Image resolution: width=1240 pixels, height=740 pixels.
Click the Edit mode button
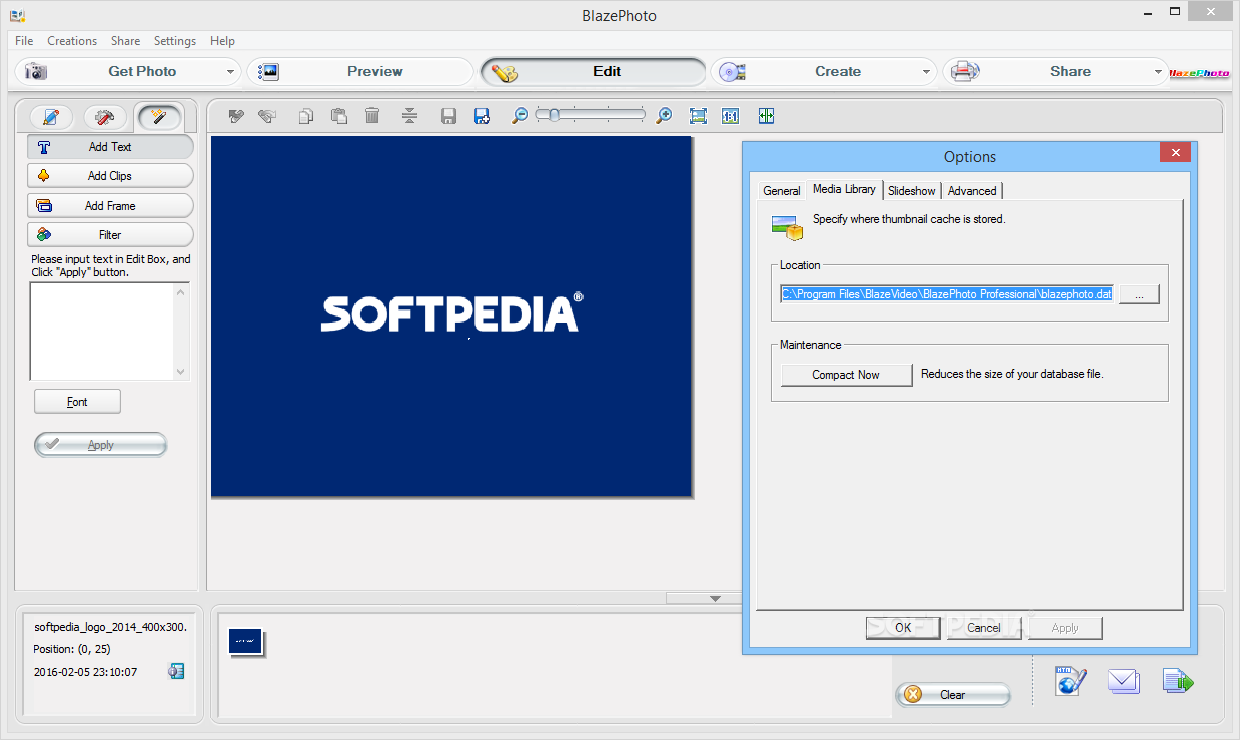click(594, 72)
